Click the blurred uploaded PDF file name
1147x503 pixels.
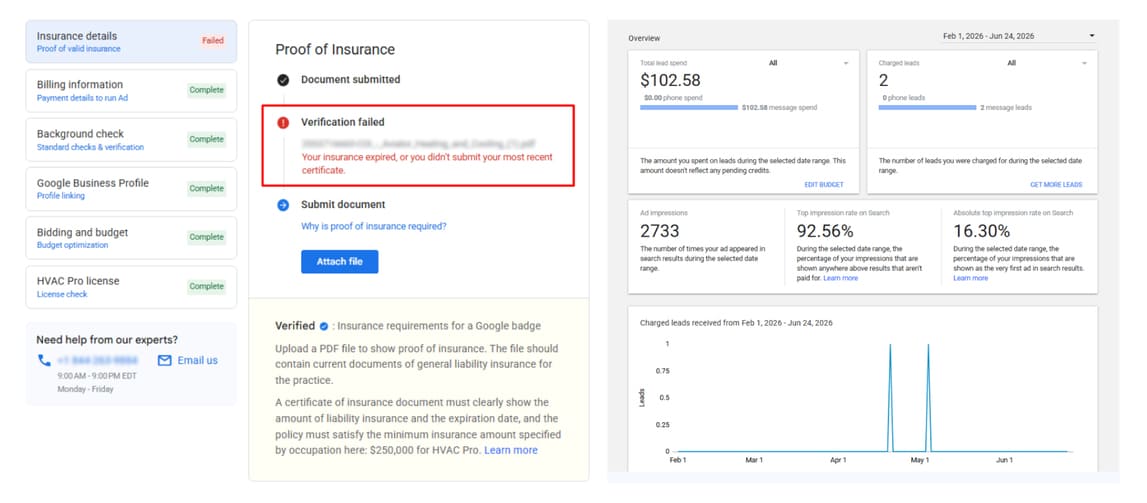coord(418,144)
